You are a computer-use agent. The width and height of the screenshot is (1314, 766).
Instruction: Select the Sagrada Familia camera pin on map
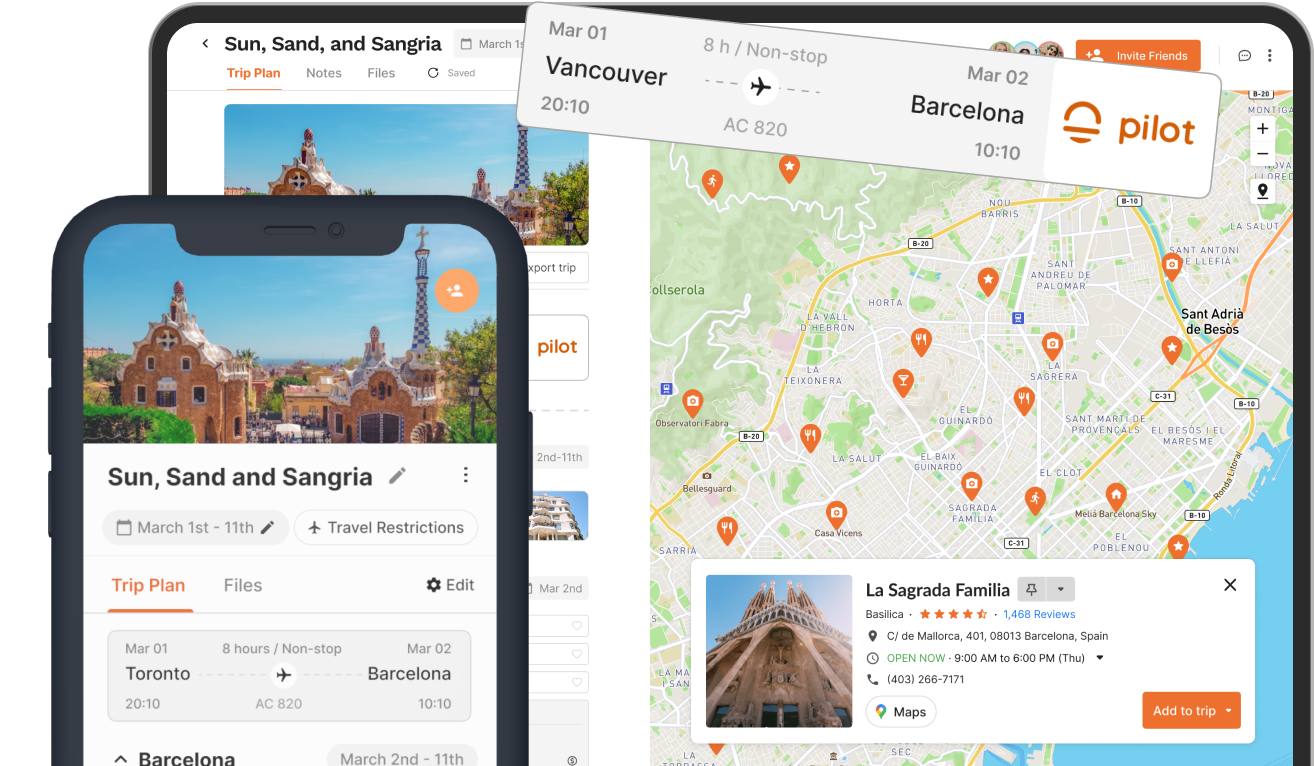click(x=970, y=487)
